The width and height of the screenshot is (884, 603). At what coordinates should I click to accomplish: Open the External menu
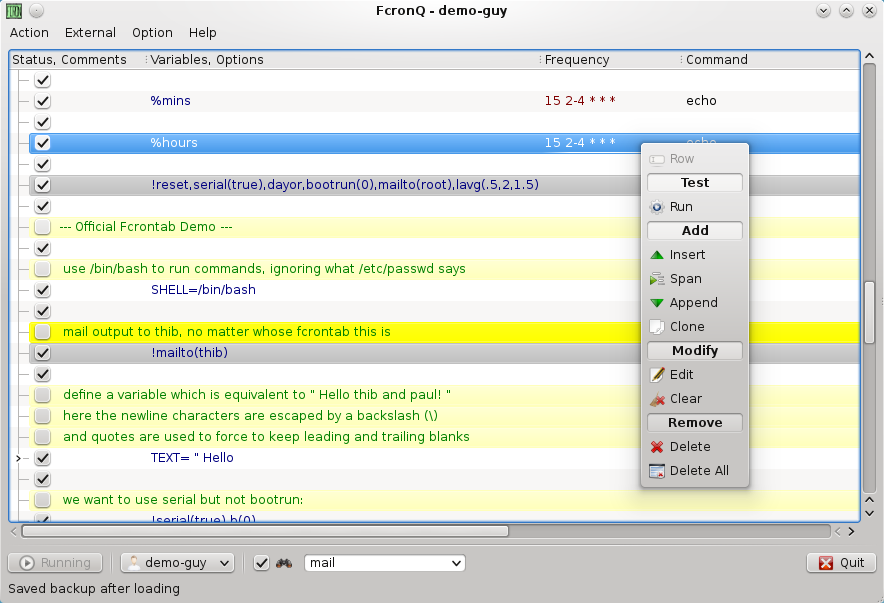point(90,33)
